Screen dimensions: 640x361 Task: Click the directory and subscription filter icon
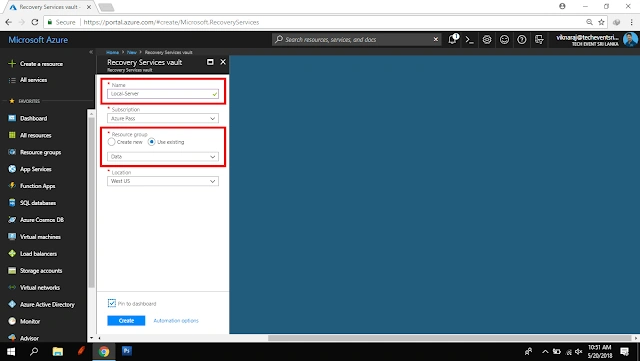tap(539, 40)
